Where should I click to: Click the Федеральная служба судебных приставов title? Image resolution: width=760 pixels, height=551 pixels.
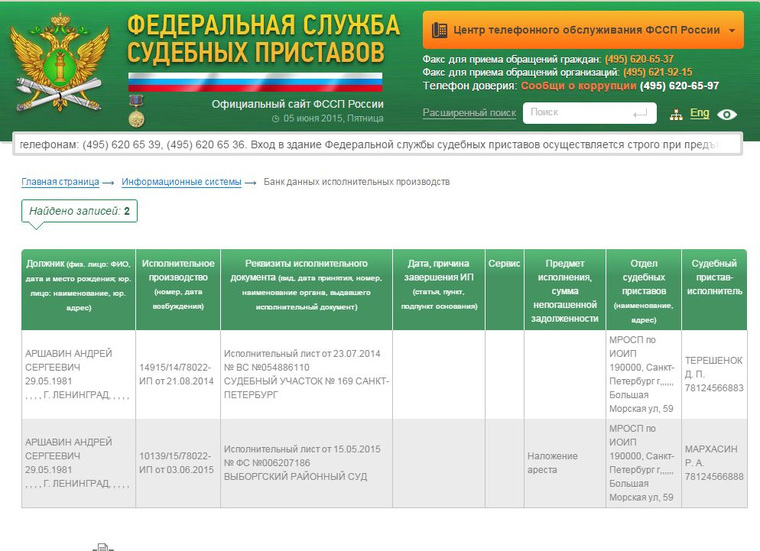coord(263,39)
